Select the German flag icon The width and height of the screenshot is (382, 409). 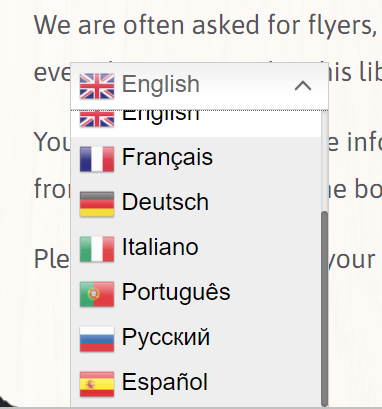pos(97,204)
